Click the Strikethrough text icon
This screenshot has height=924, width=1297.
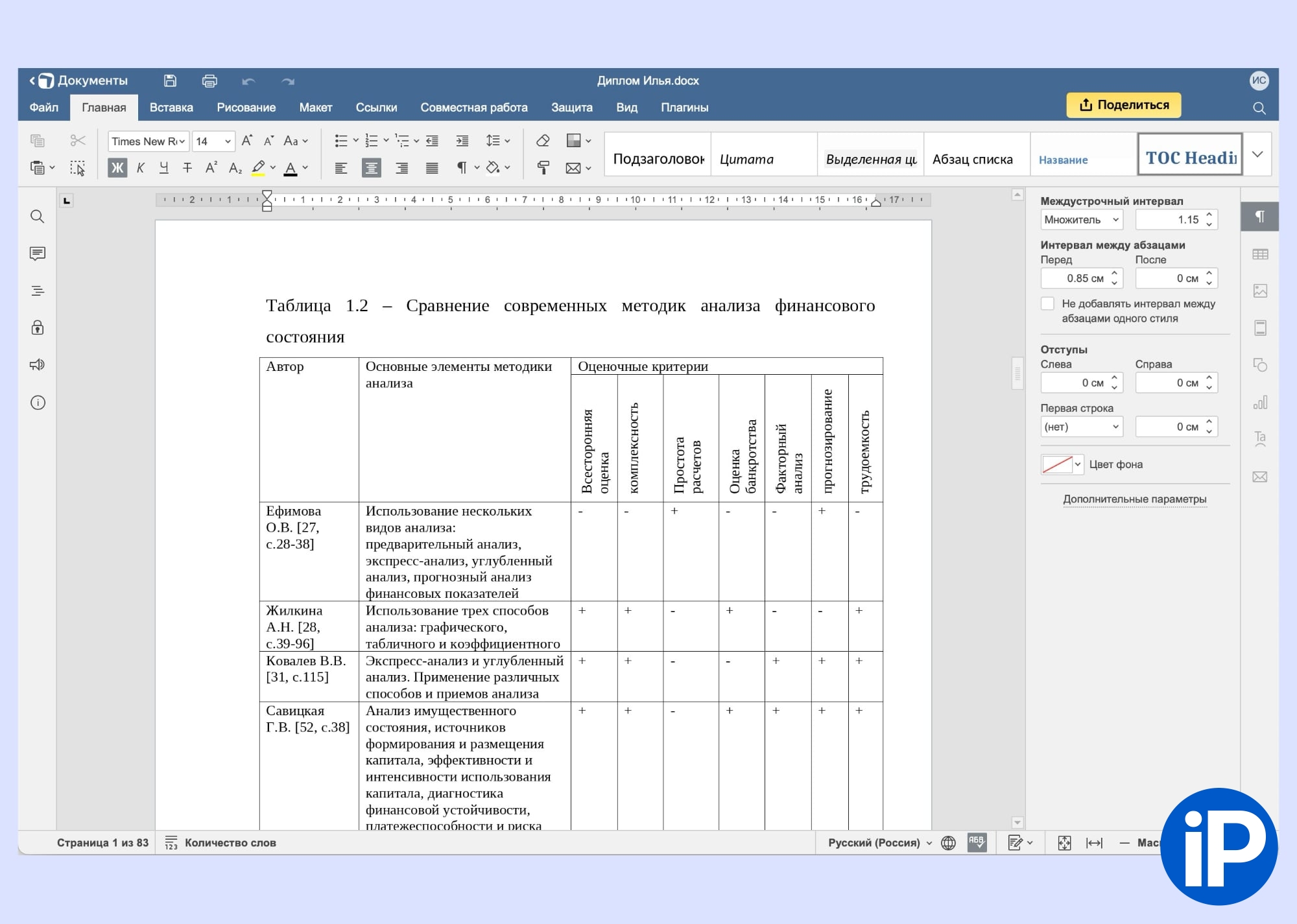coord(187,168)
